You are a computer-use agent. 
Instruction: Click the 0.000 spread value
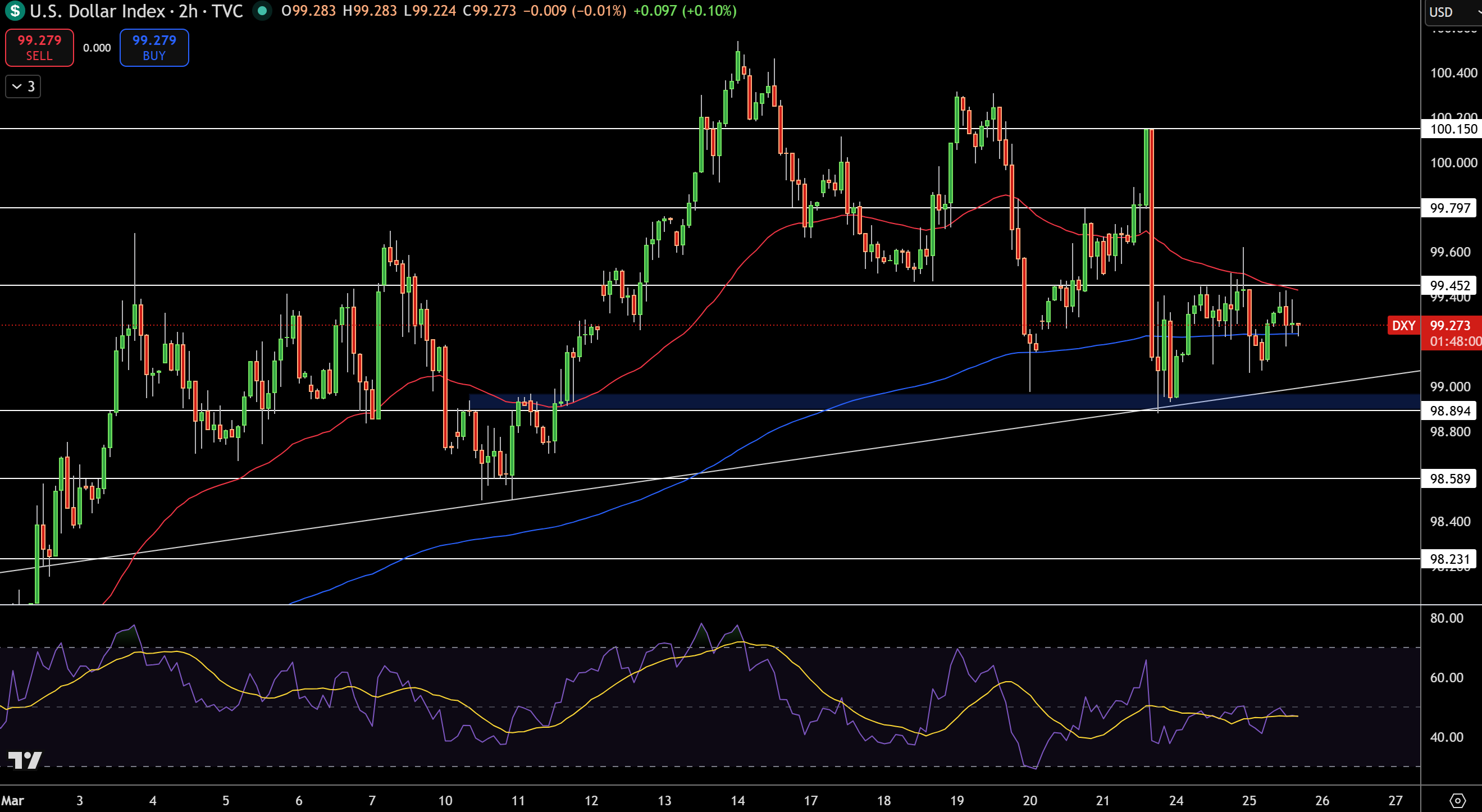tap(97, 48)
